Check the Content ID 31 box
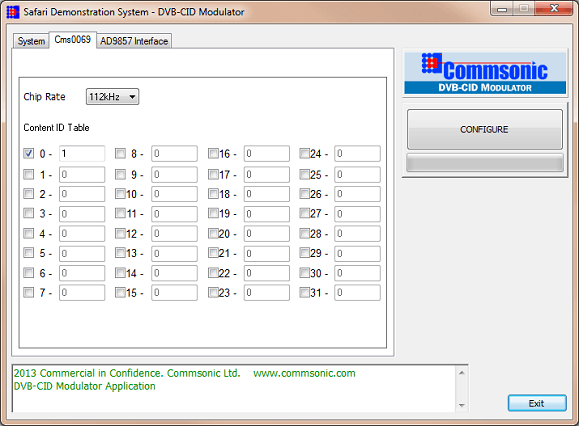 coord(304,292)
